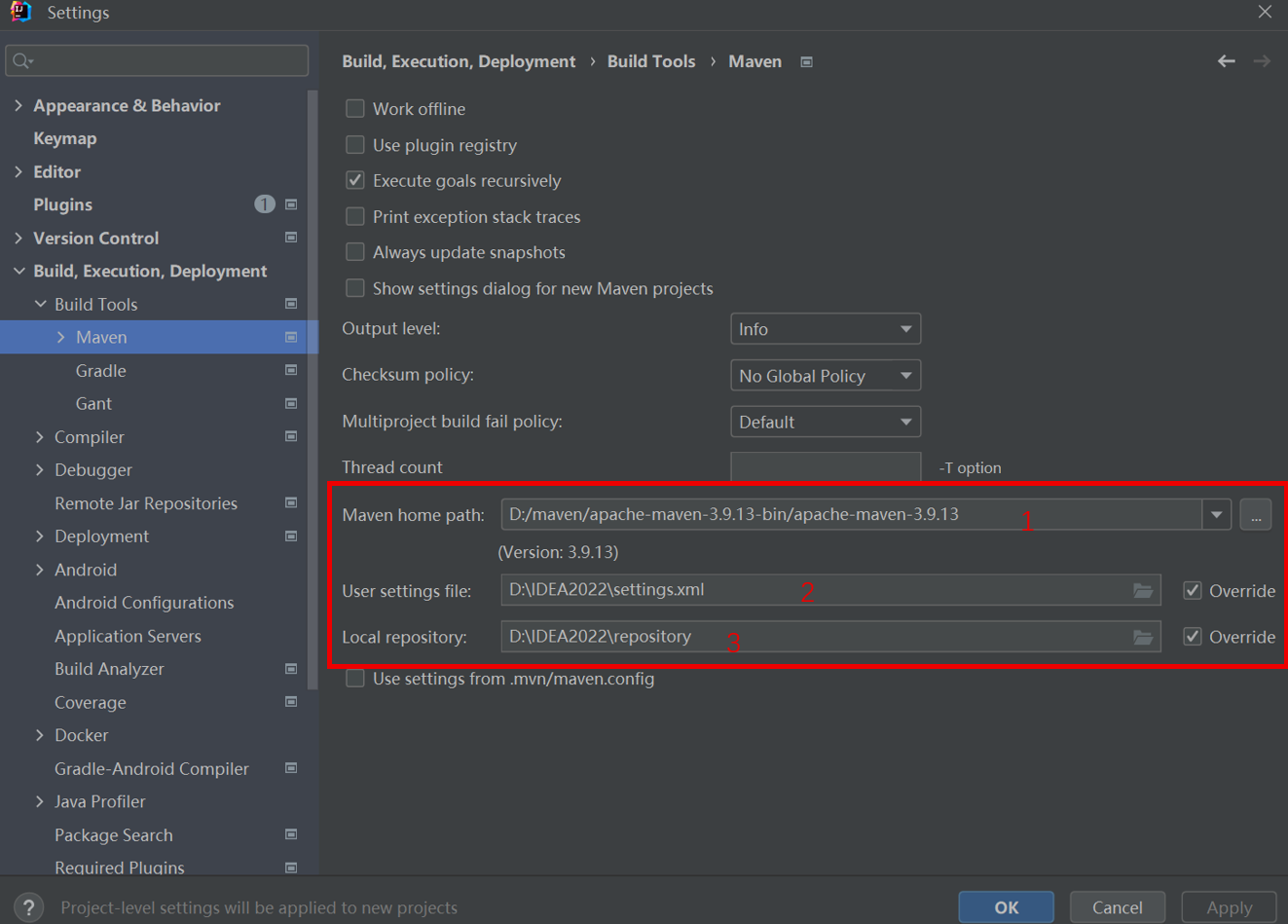The width and height of the screenshot is (1288, 924).
Task: Click the Local repository path field
Action: (x=830, y=637)
